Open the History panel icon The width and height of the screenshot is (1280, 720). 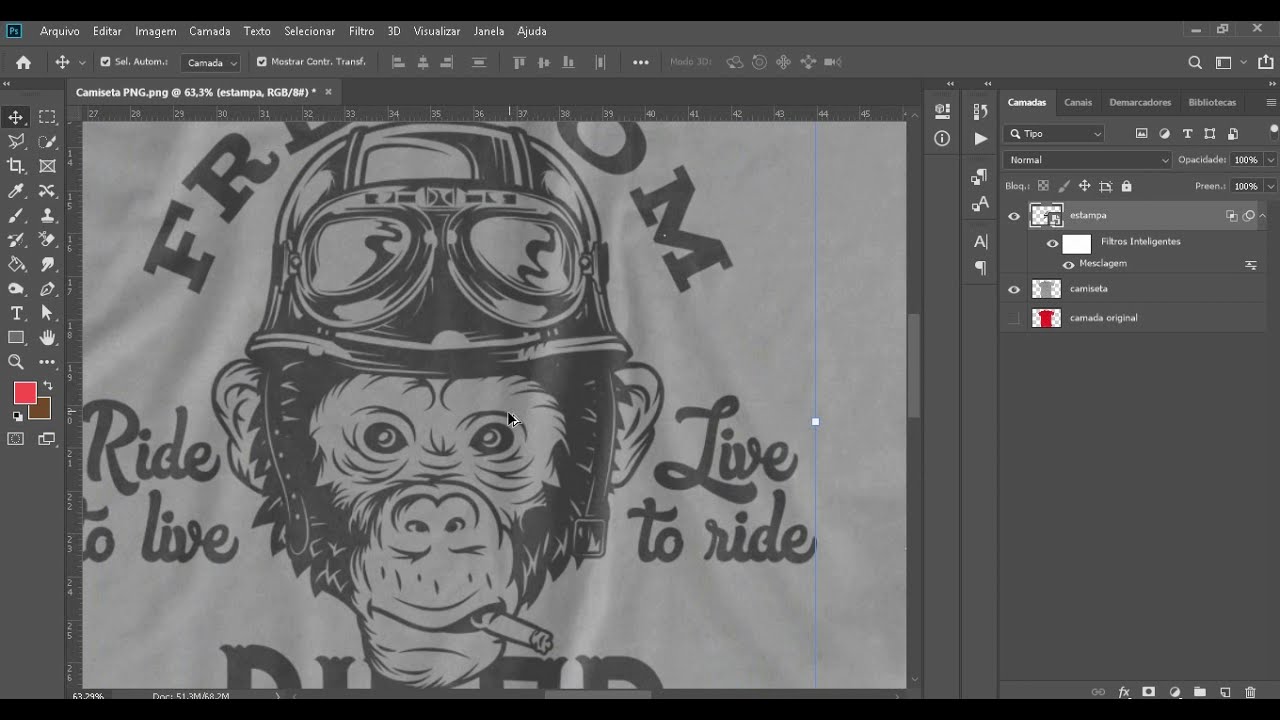(x=980, y=111)
